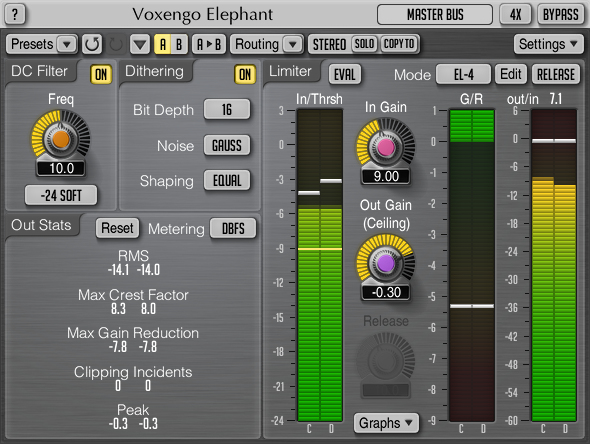Select the Limiter panel tab label
Image resolution: width=590 pixels, height=444 pixels.
290,71
